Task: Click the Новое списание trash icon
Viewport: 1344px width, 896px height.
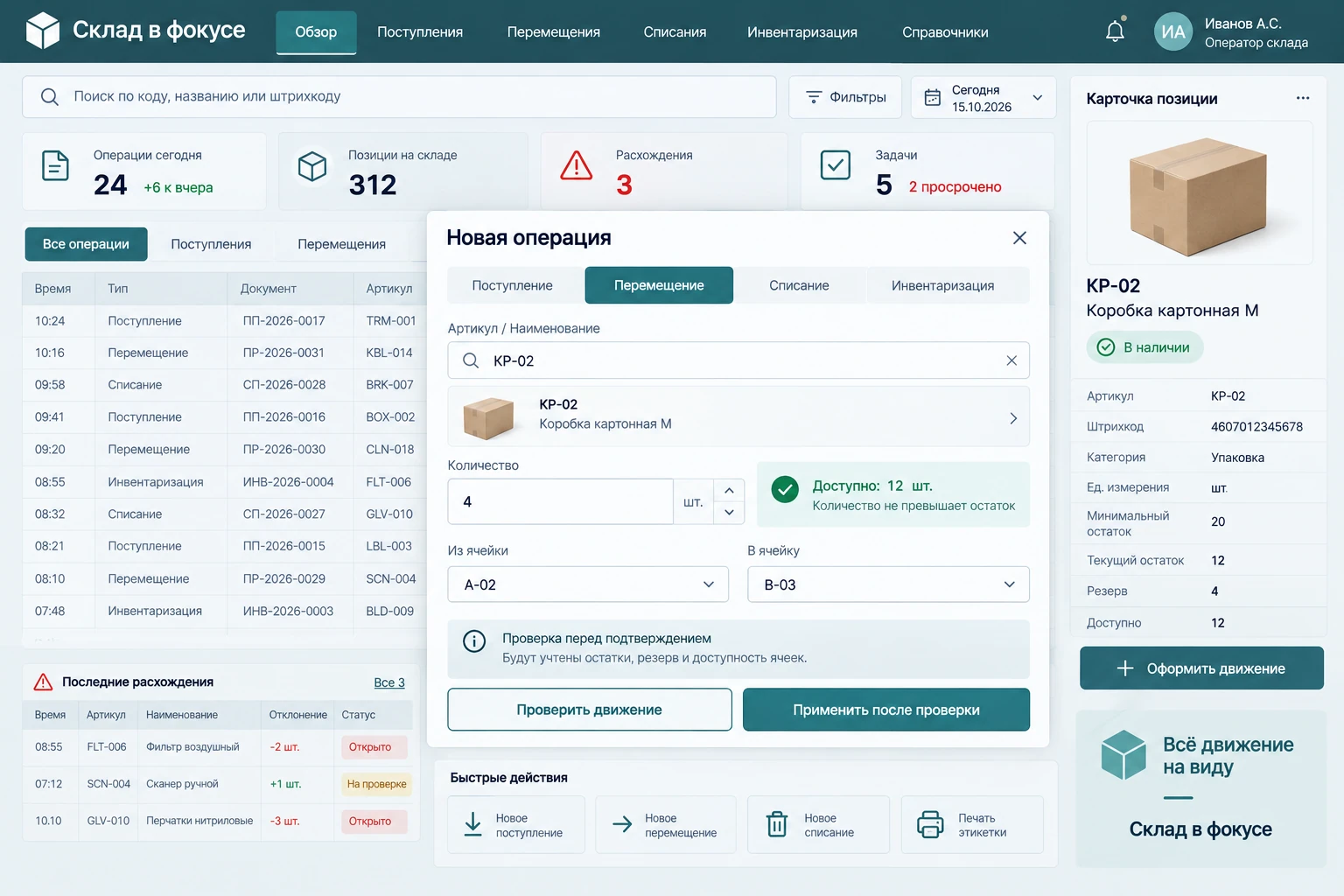Action: [777, 824]
